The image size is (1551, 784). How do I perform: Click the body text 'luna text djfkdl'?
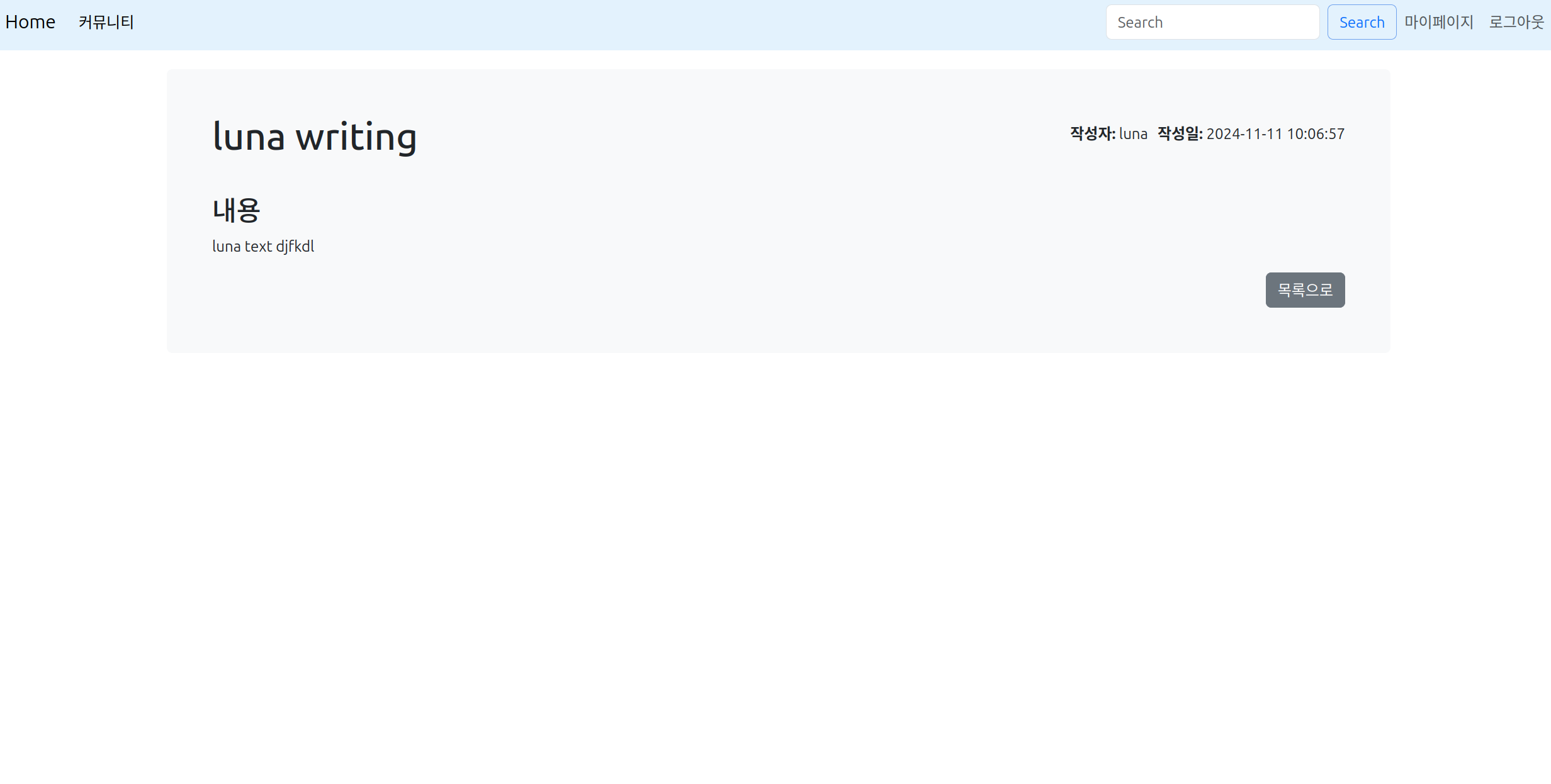[263, 246]
